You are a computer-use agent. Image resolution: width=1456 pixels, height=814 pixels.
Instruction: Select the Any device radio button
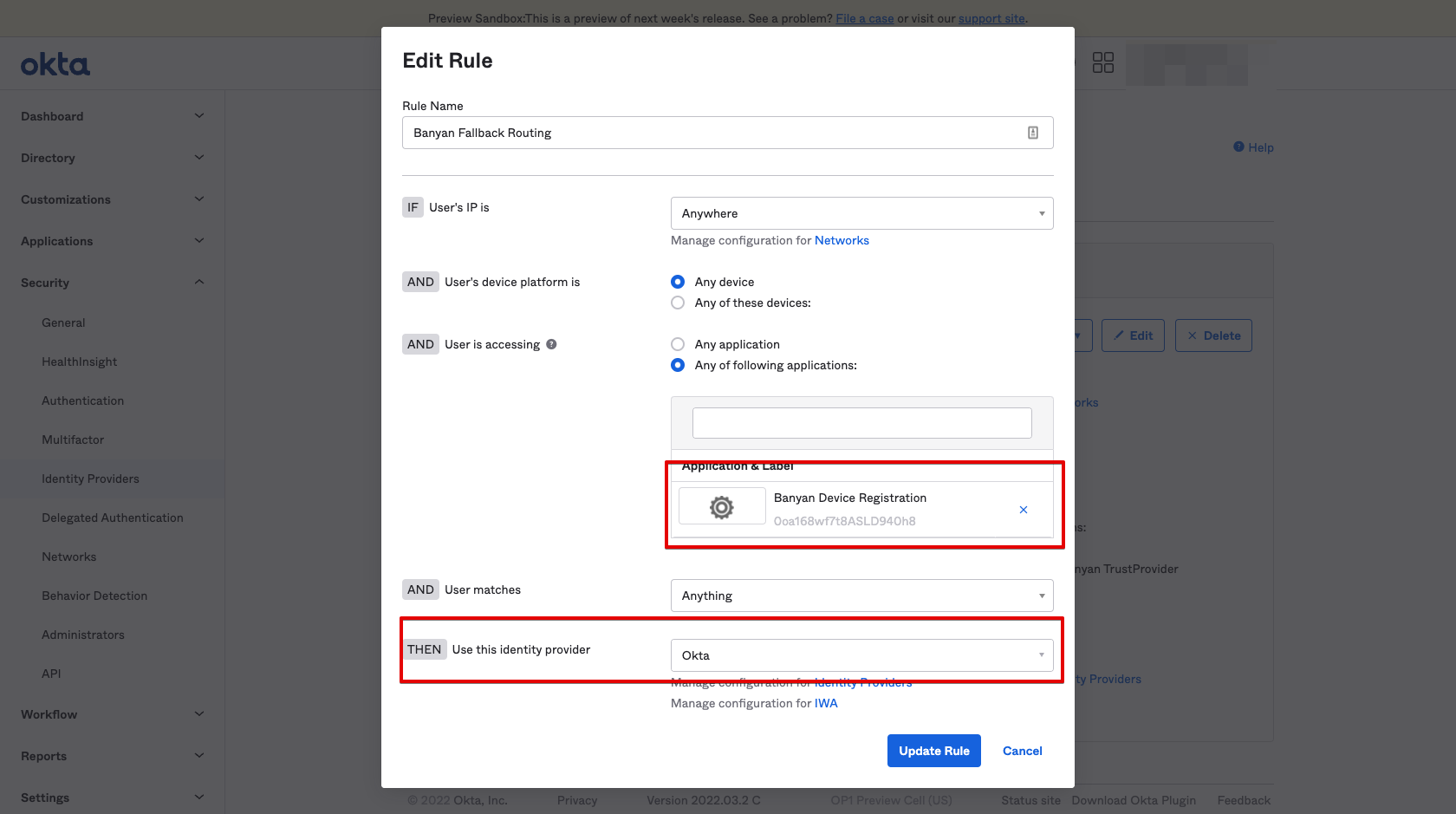click(678, 282)
